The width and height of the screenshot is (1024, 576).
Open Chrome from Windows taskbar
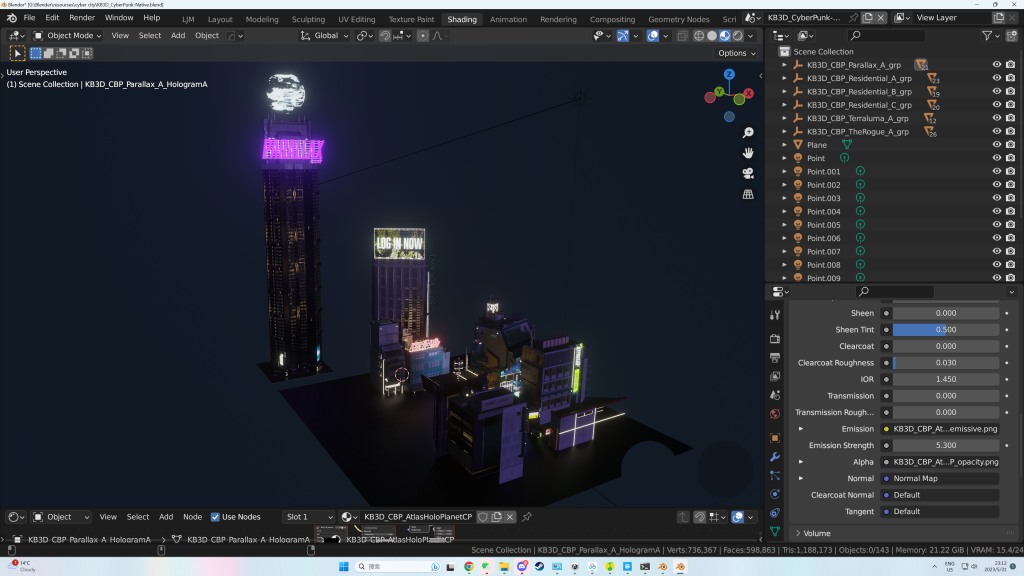[468, 566]
